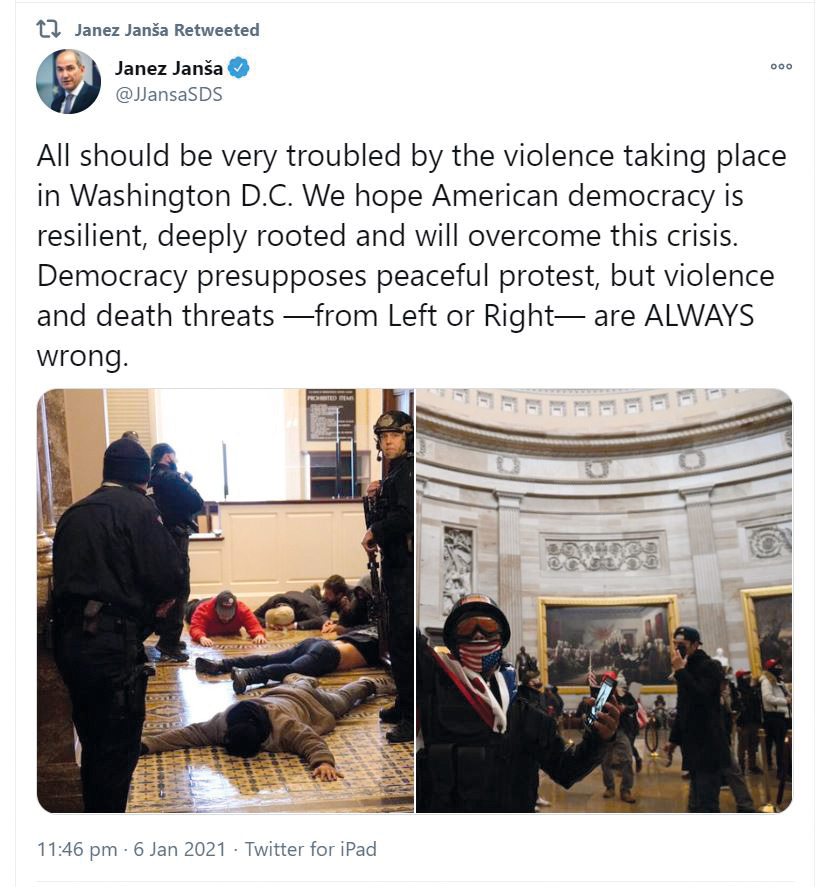
Task: Open the right photo of the Capitol rotunda
Action: [604, 600]
